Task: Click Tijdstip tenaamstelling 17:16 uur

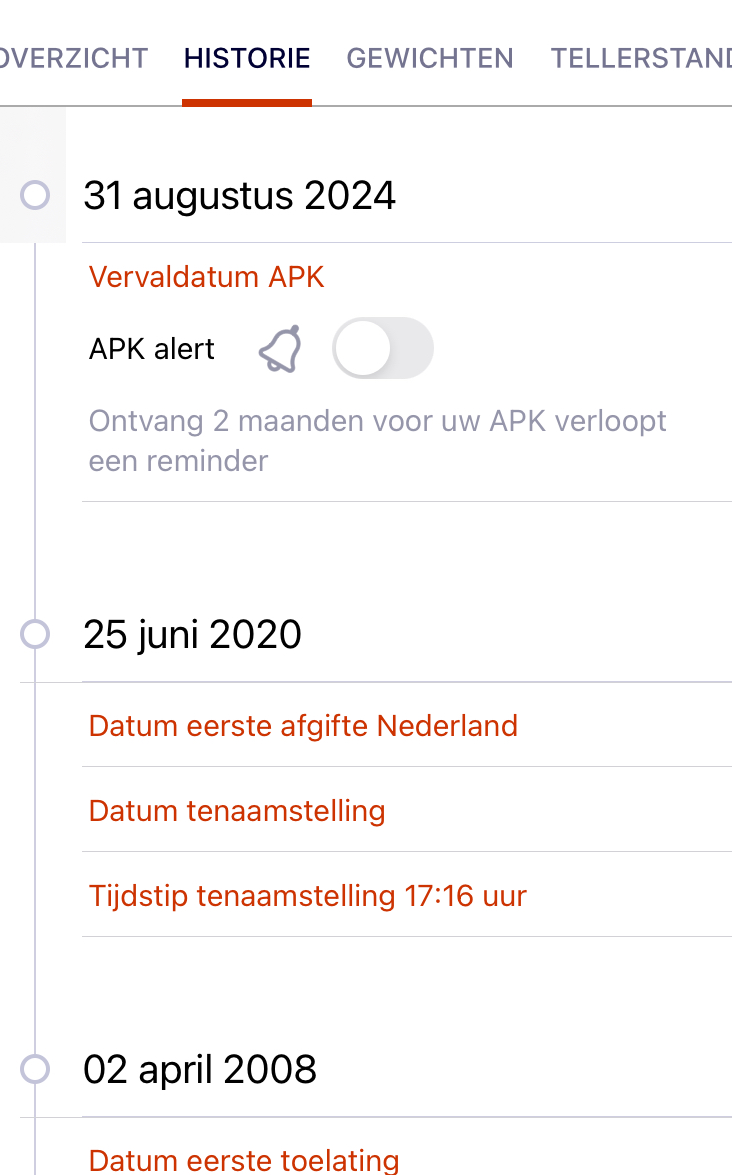Action: coord(307,895)
